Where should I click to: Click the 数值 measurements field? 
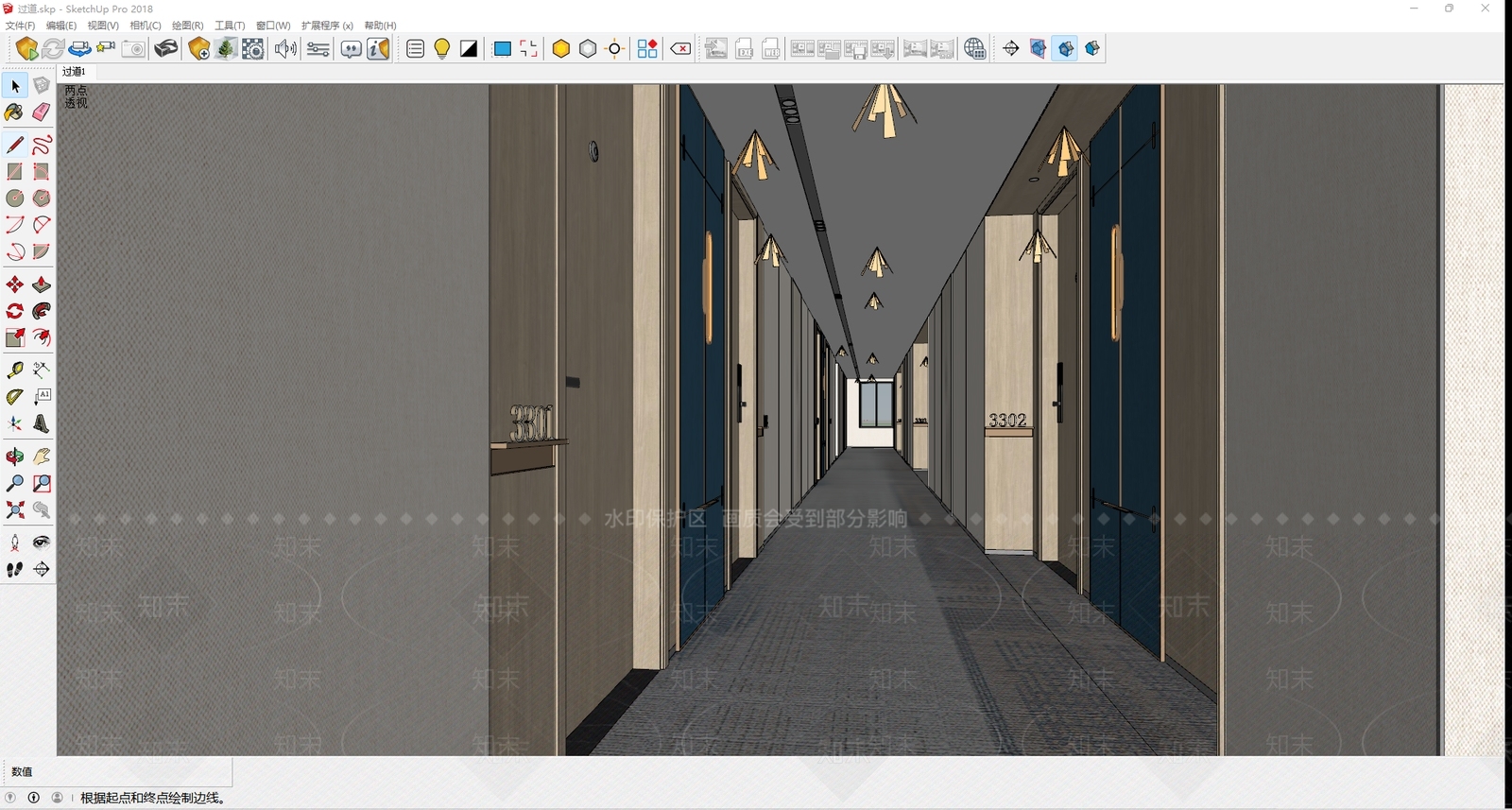[117, 772]
